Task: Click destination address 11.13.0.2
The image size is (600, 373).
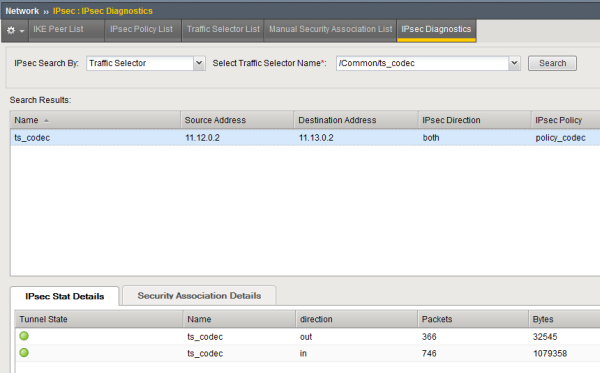Action: click(316, 138)
